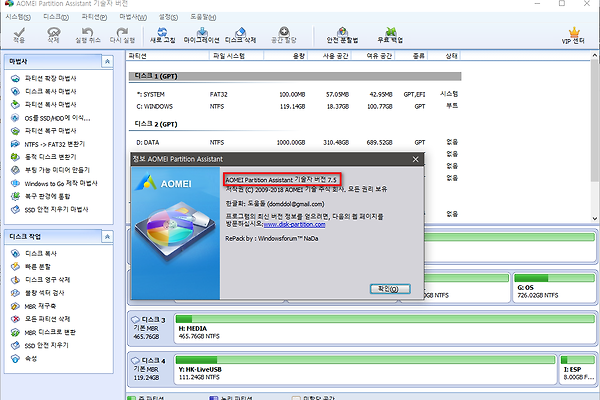This screenshot has height=400, width=600.
Task: Open the 안전 분할법 toolbar tool
Action: pos(342,35)
